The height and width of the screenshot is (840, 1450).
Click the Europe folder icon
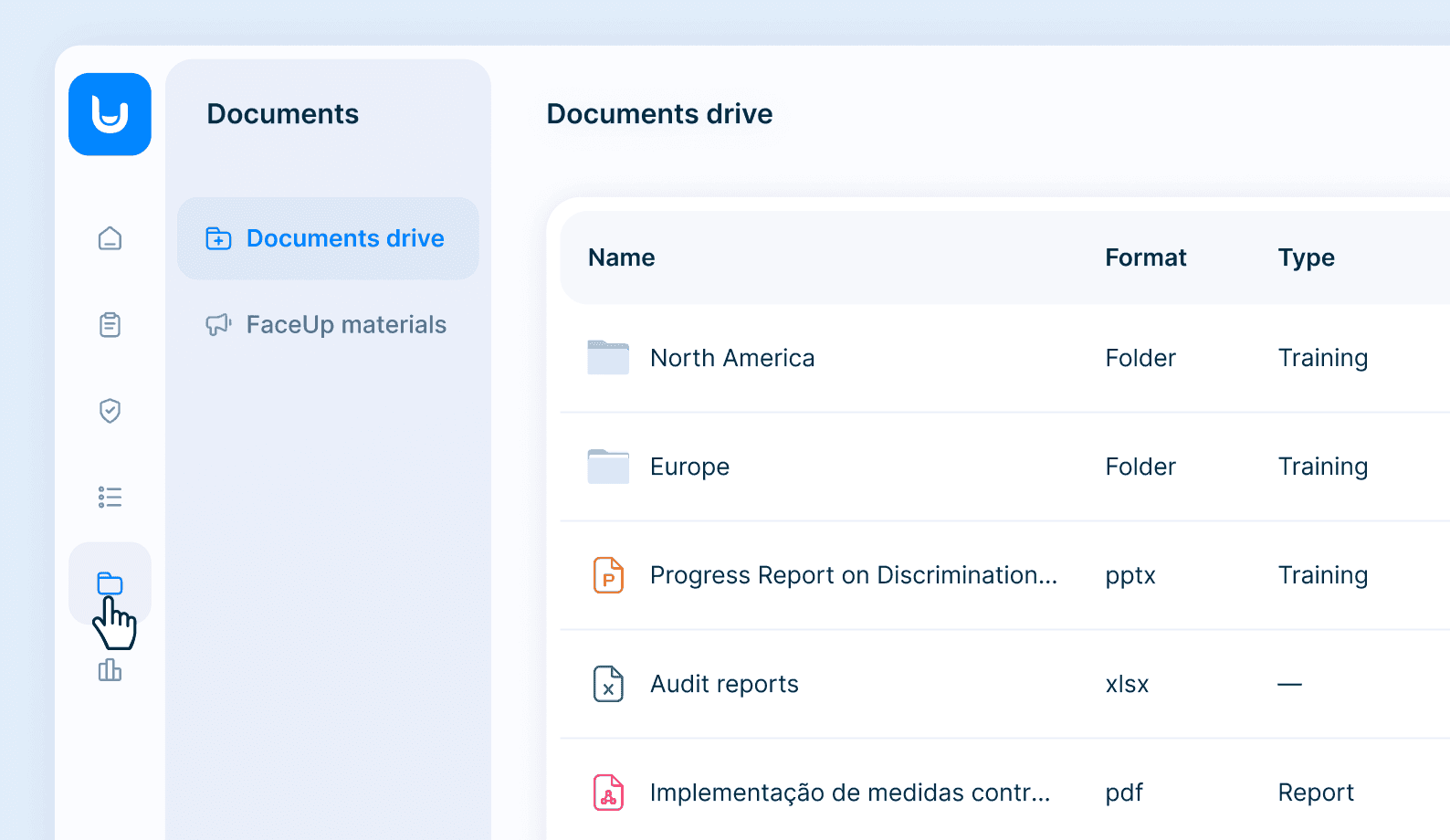point(608,466)
